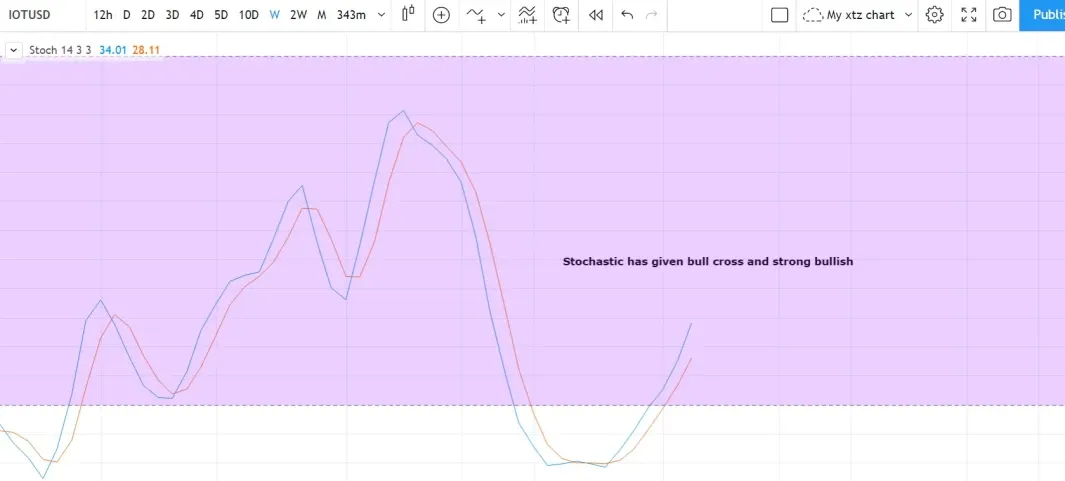Open the layout selection square icon
Viewport: 1065px width, 481px height.
pyautogui.click(x=780, y=15)
